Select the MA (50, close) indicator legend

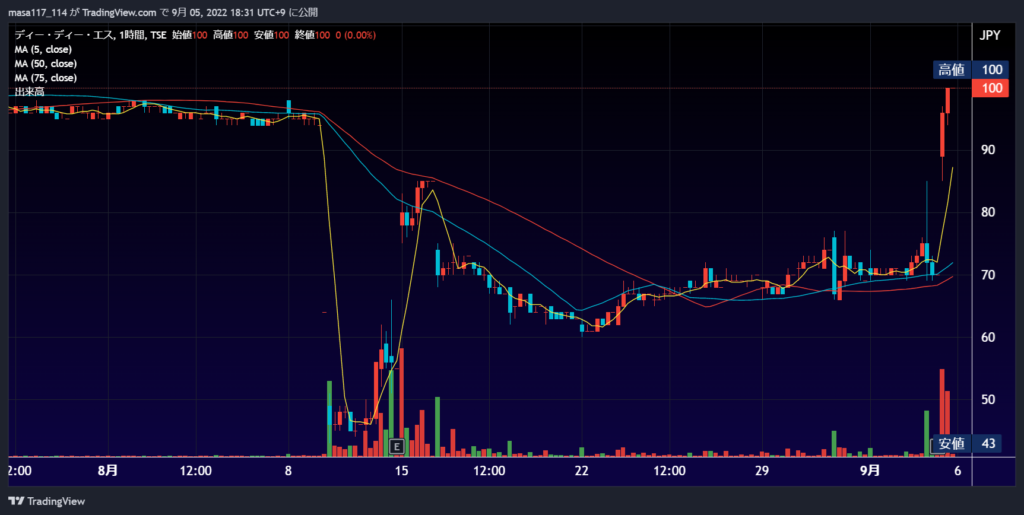click(46, 64)
